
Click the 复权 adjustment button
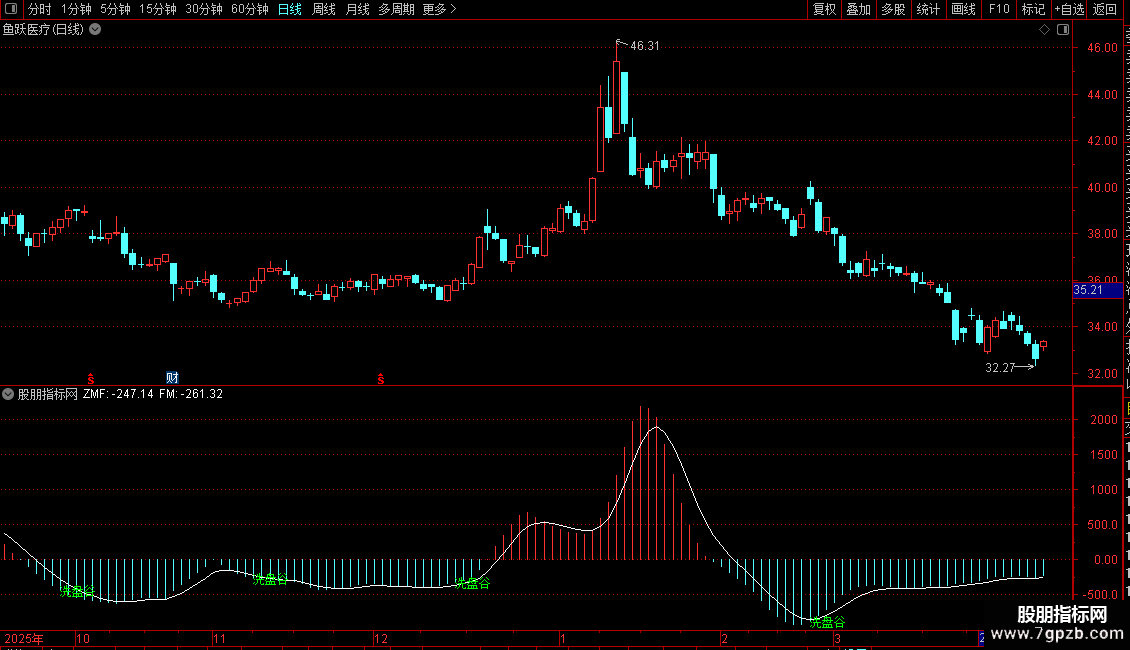click(x=824, y=9)
